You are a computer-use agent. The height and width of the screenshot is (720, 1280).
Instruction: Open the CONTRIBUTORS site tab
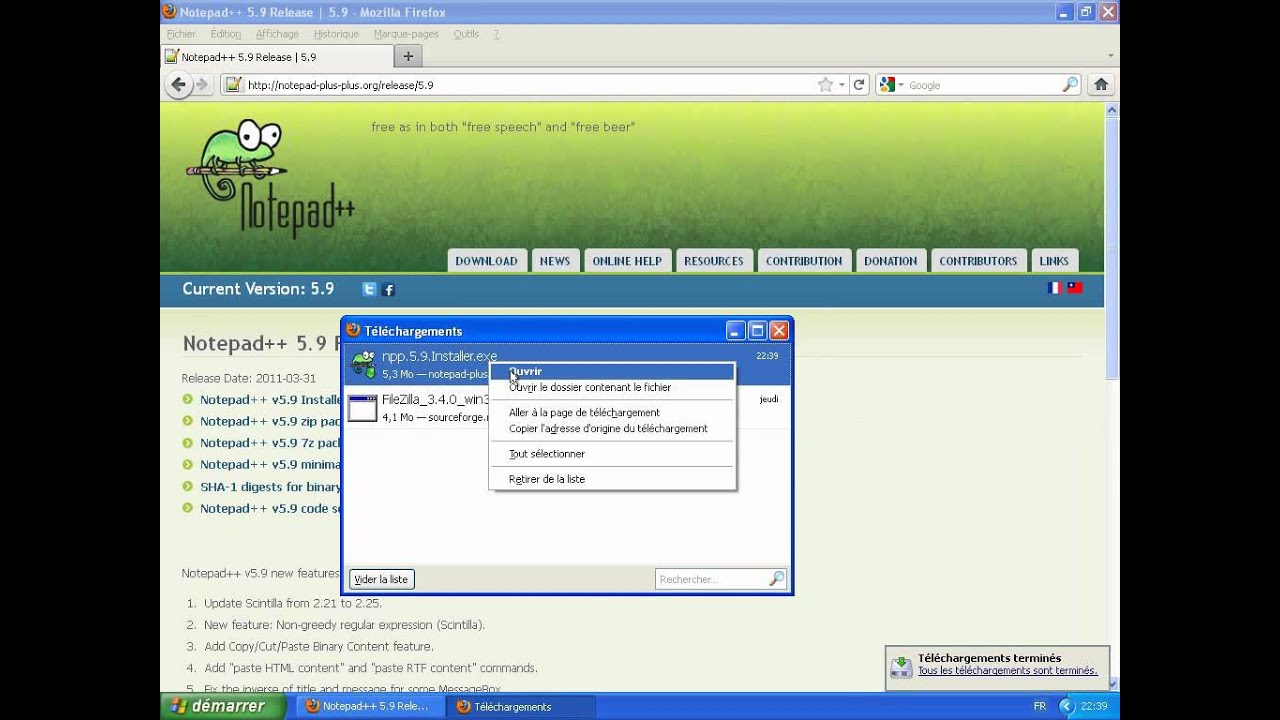[978, 261]
